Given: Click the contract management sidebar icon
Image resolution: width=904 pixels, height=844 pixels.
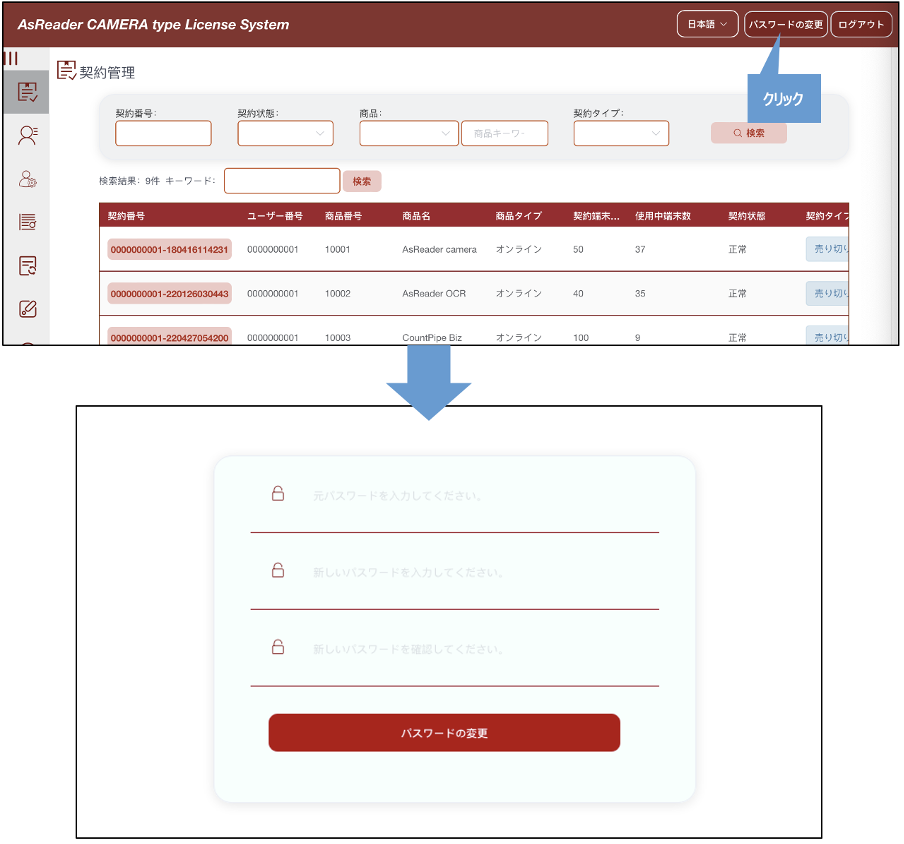Looking at the screenshot, I should [x=27, y=92].
